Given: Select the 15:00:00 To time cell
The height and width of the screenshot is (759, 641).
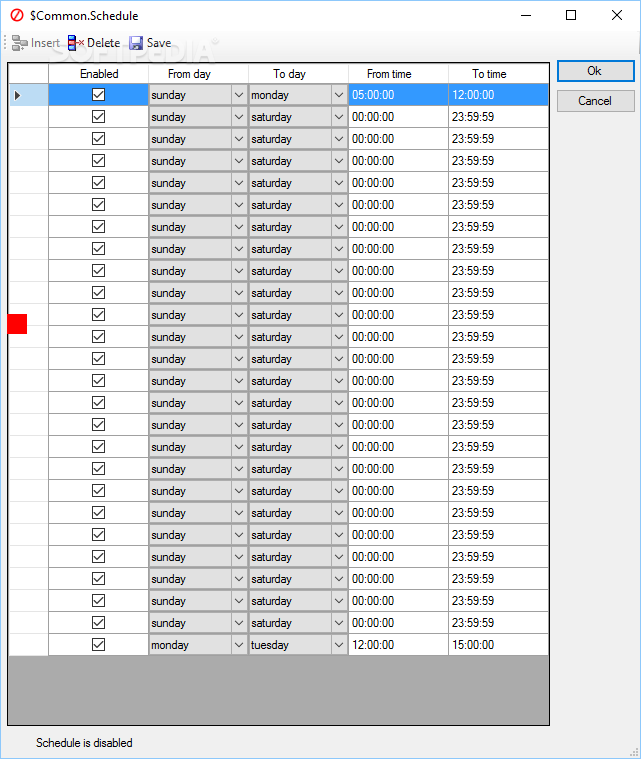Looking at the screenshot, I should pyautogui.click(x=498, y=645).
